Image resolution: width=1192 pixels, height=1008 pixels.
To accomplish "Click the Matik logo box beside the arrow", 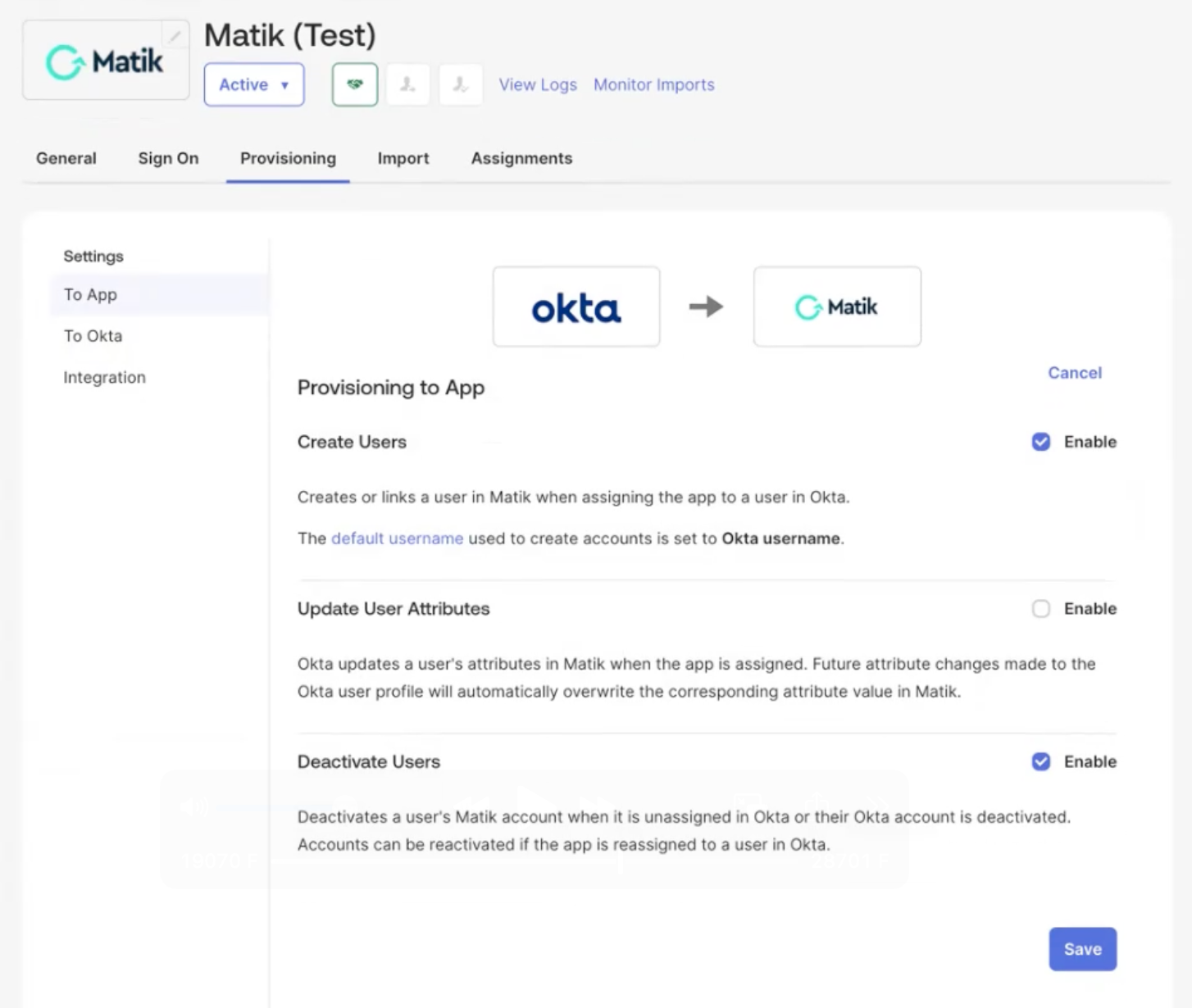I will [x=836, y=306].
